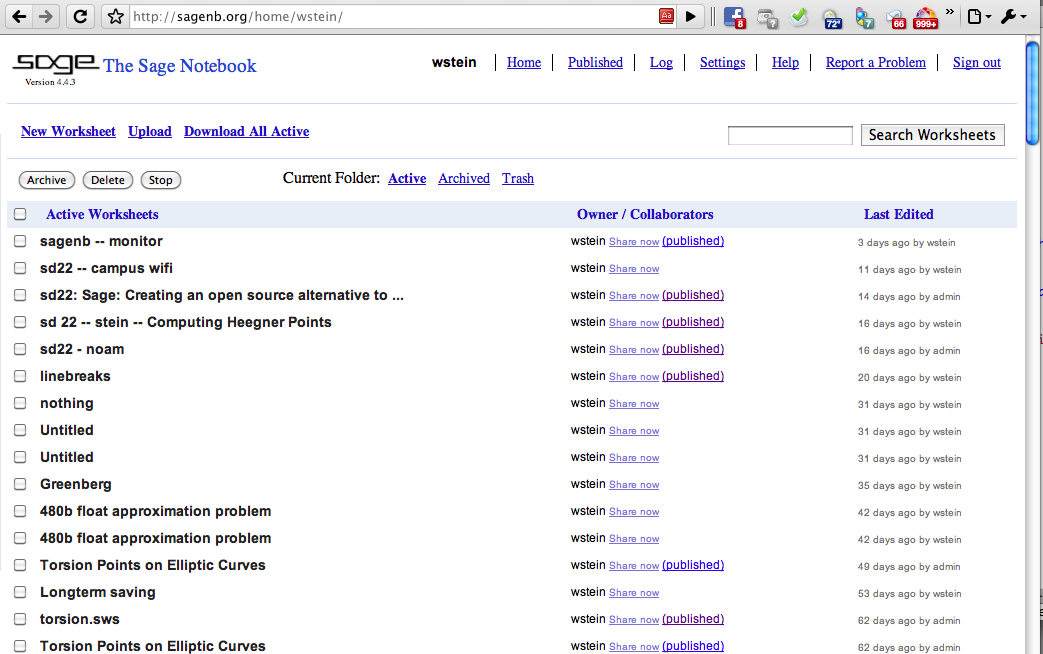Open the page menu dropdown
The height and width of the screenshot is (654, 1043).
(x=978, y=17)
